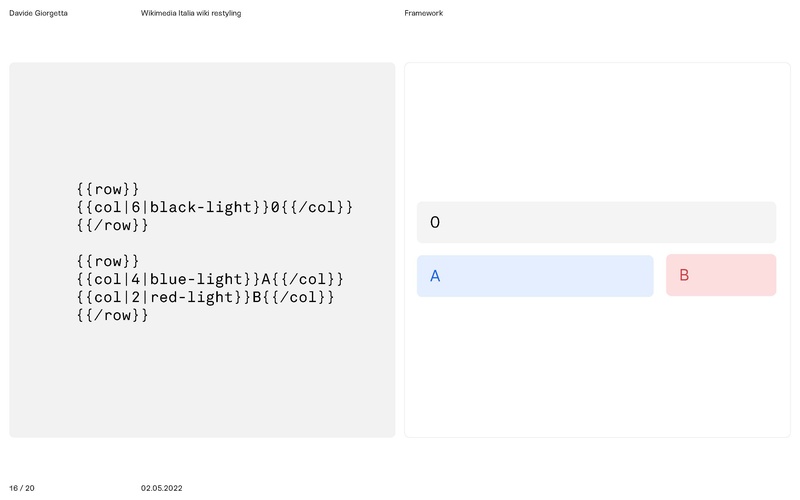Click the 02.05.2022 date in footer

click(x=161, y=488)
